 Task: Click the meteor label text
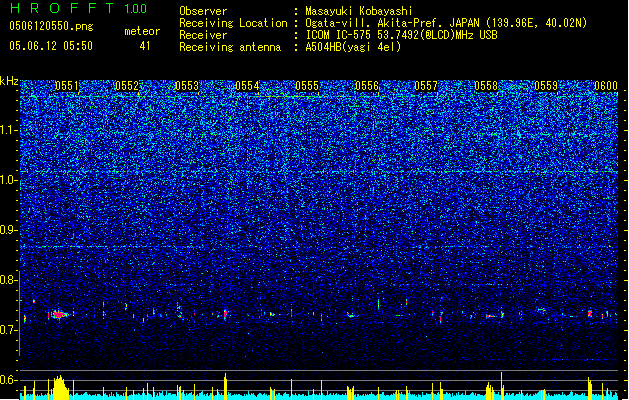point(142,31)
